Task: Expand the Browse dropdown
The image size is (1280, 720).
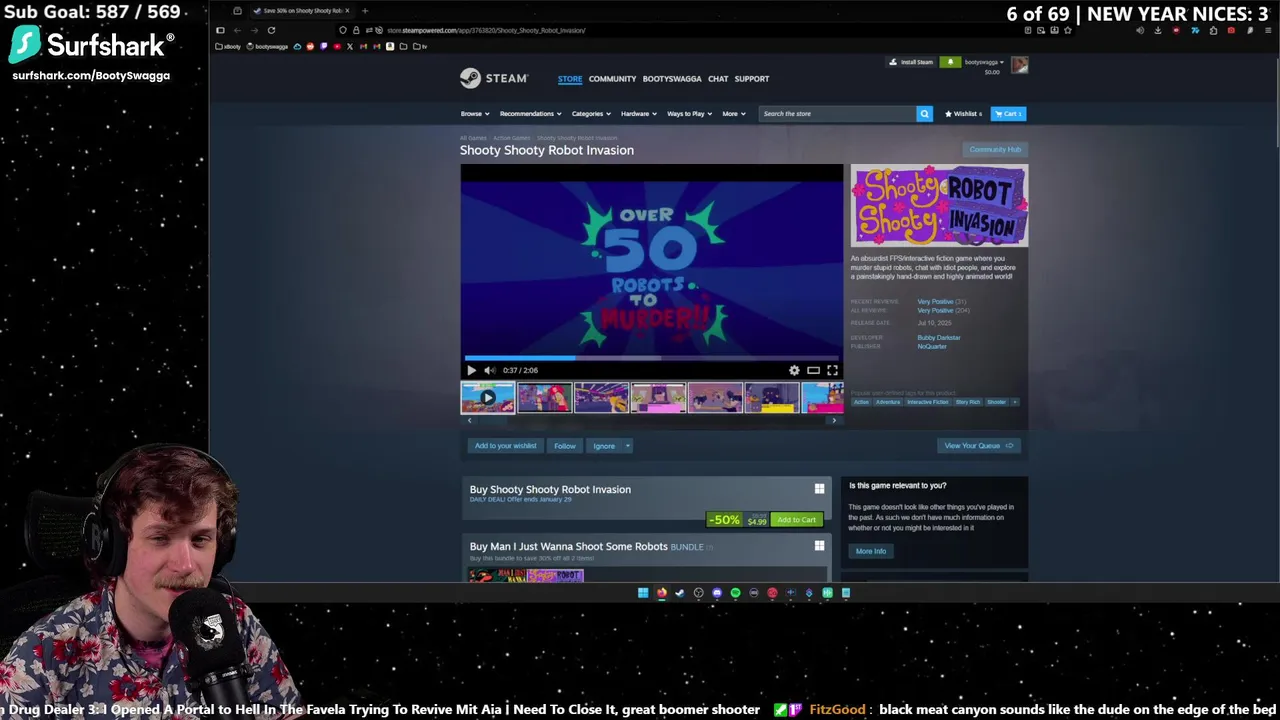Action: pyautogui.click(x=475, y=113)
